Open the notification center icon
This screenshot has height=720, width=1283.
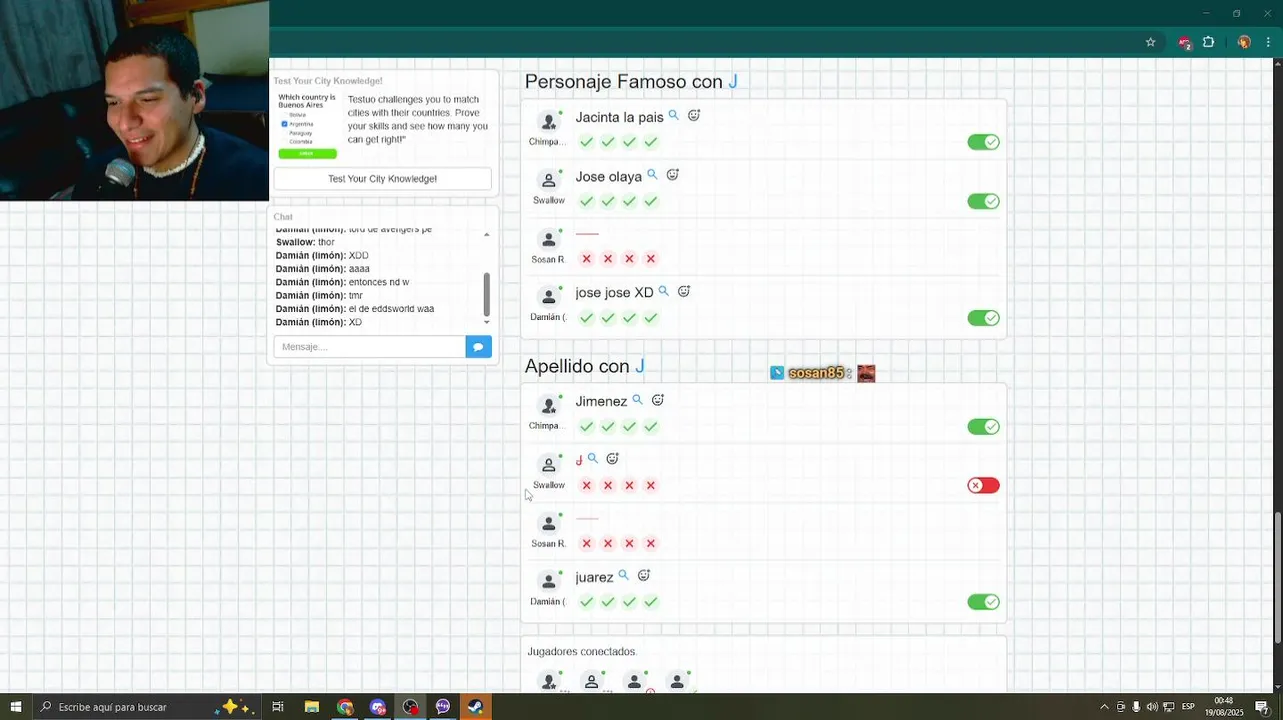point(1263,707)
